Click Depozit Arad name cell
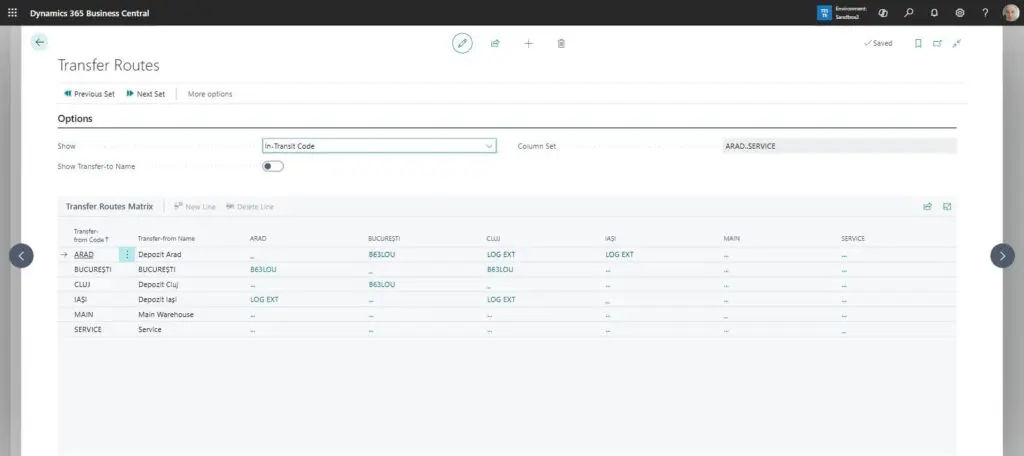This screenshot has width=1024, height=456. (x=159, y=255)
